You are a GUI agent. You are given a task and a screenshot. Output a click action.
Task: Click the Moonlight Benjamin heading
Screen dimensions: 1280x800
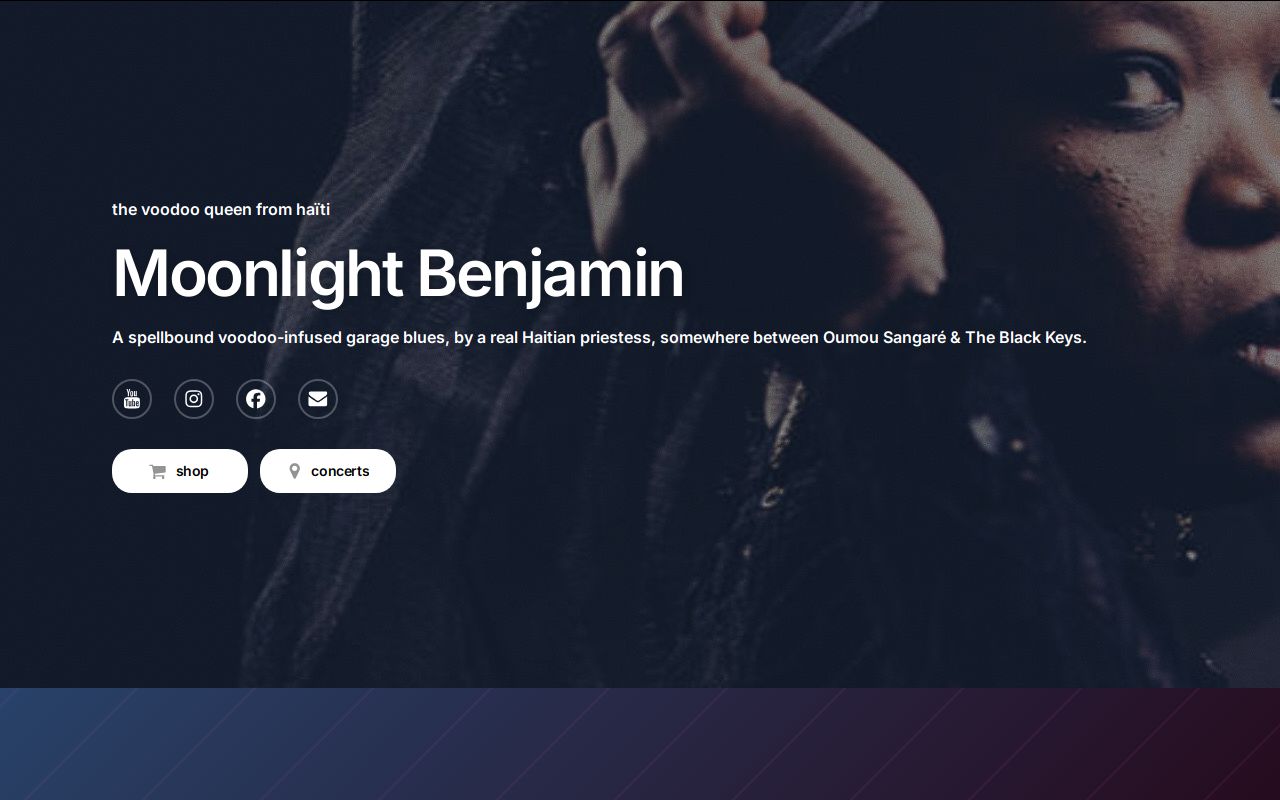pyautogui.click(x=398, y=273)
